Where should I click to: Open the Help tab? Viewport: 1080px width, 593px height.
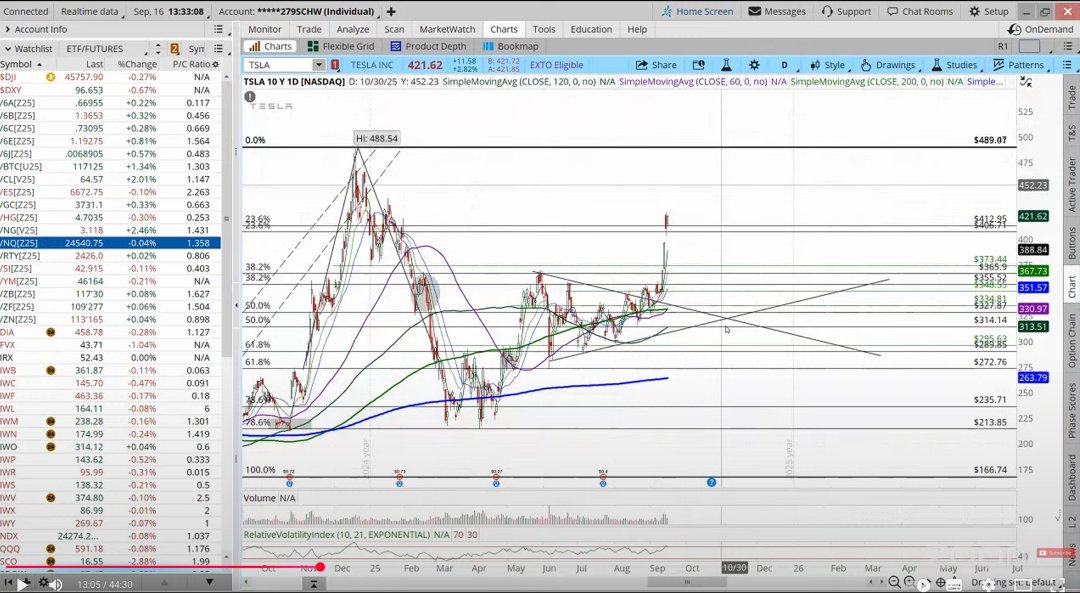point(637,29)
